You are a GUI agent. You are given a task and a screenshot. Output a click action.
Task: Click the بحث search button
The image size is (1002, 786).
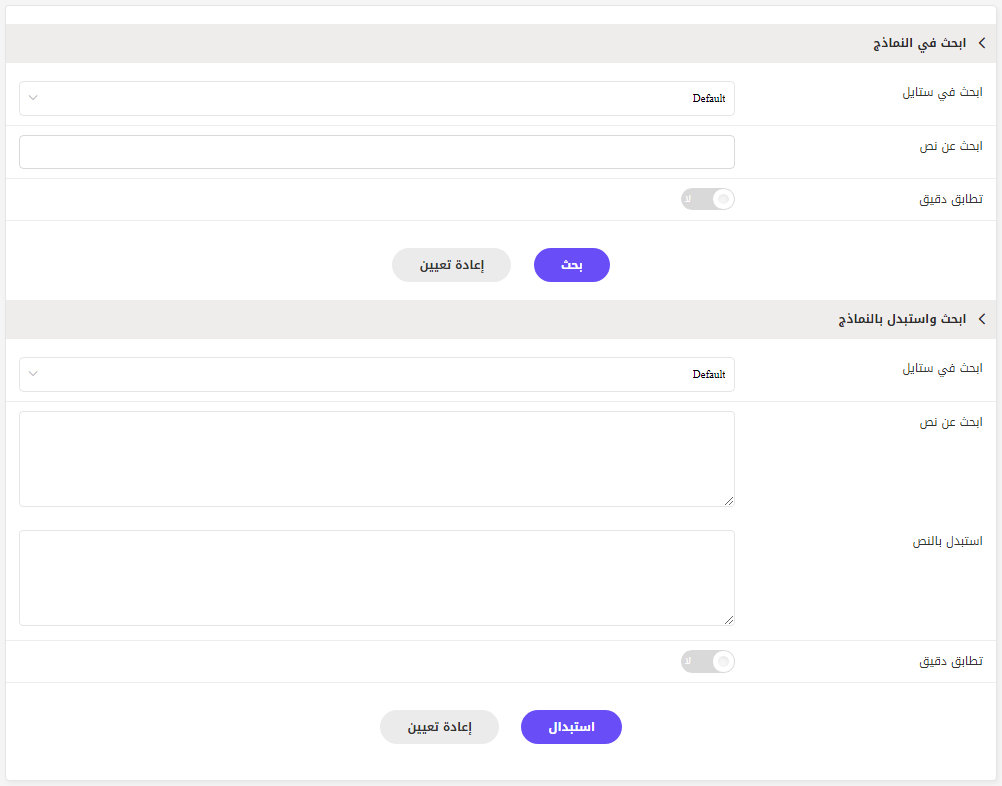click(x=572, y=265)
